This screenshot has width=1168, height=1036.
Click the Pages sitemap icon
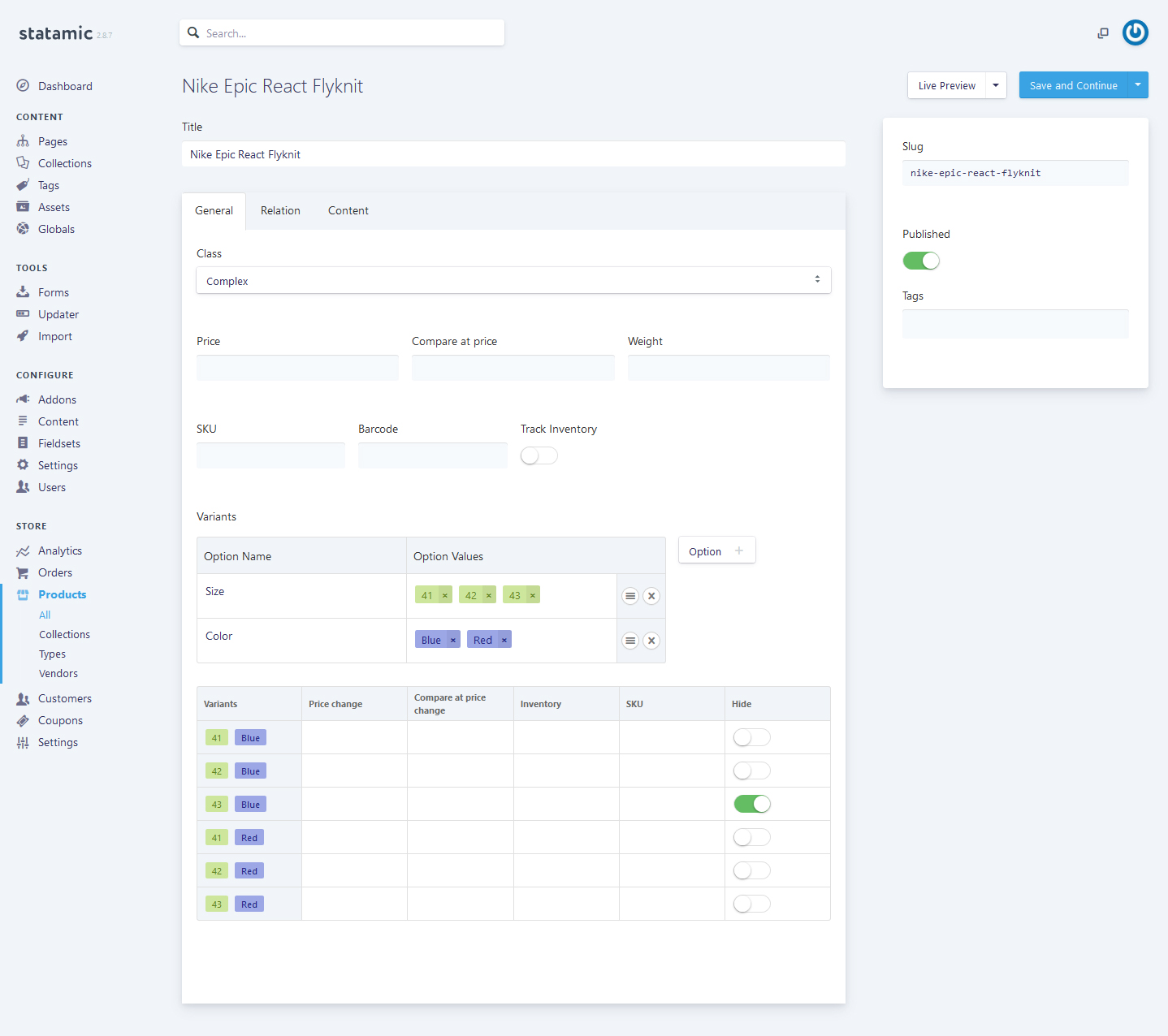pyautogui.click(x=23, y=141)
